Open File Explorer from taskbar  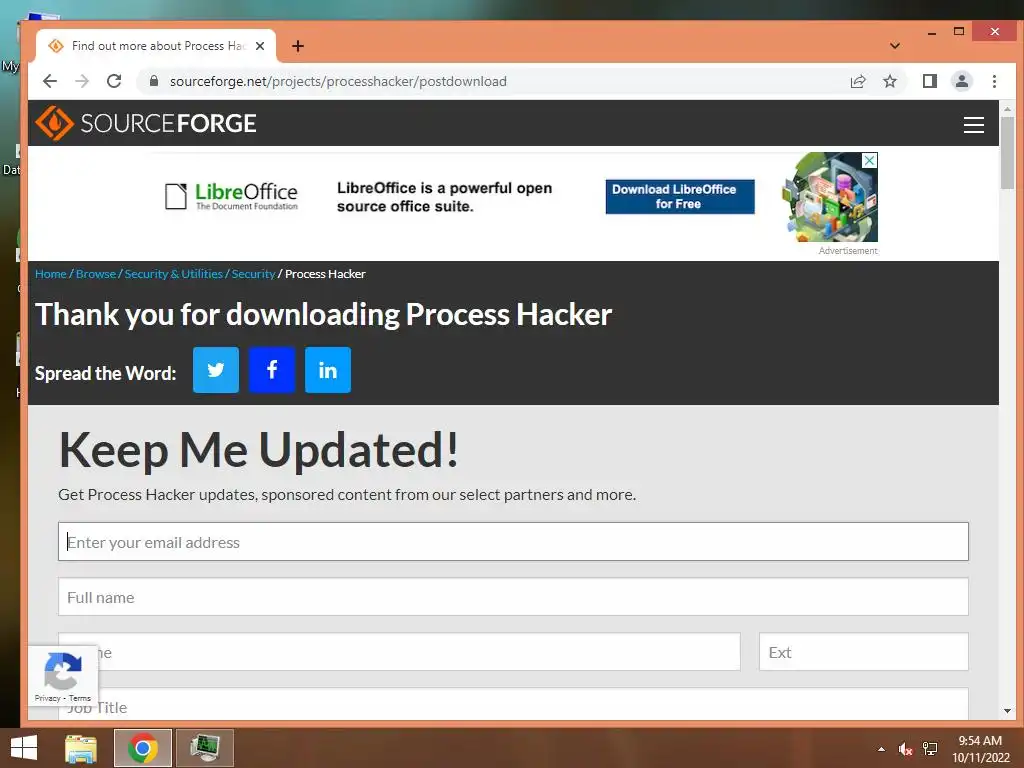click(81, 748)
